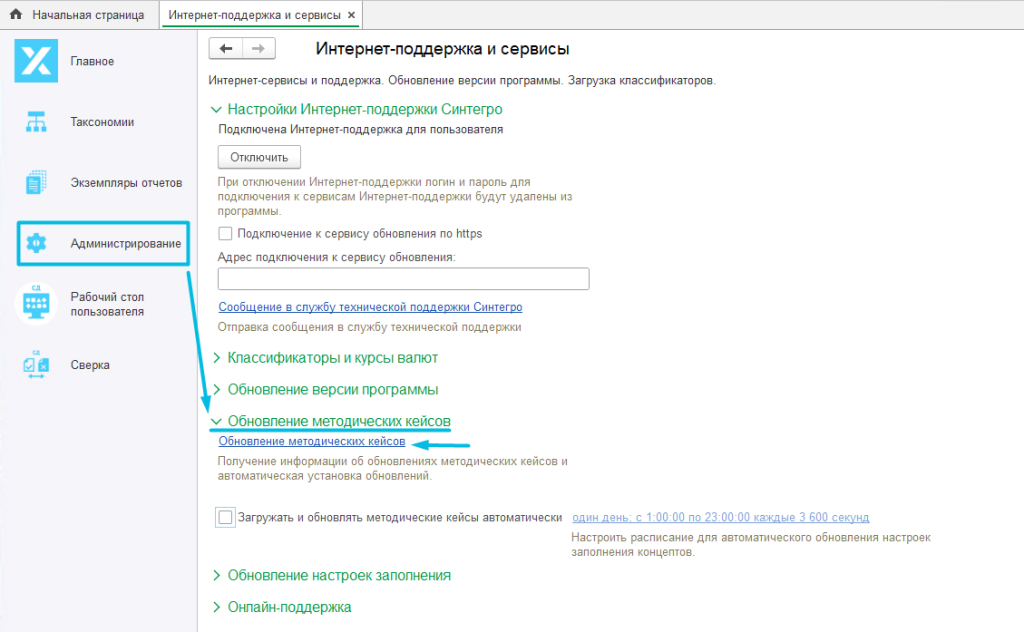Open Сообщение в службу технической поддержки link
Viewport: 1024px width, 632px height.
point(370,306)
